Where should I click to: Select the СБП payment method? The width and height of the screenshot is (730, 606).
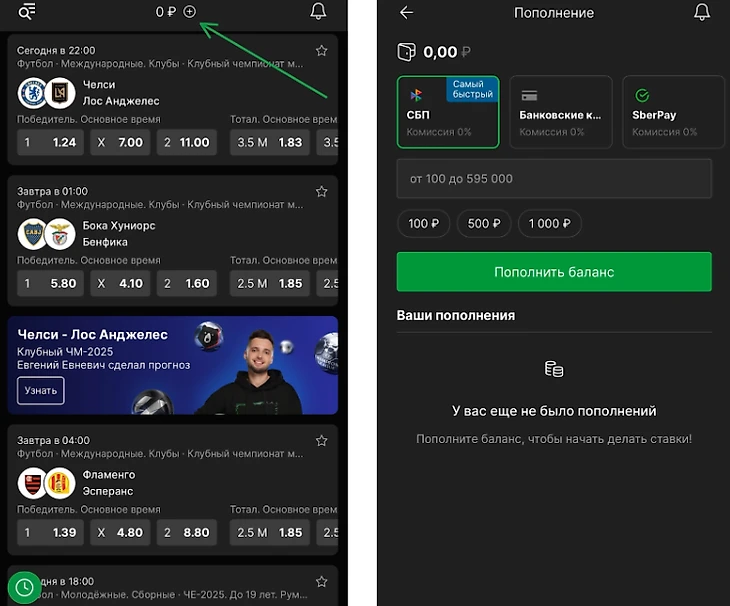[448, 112]
